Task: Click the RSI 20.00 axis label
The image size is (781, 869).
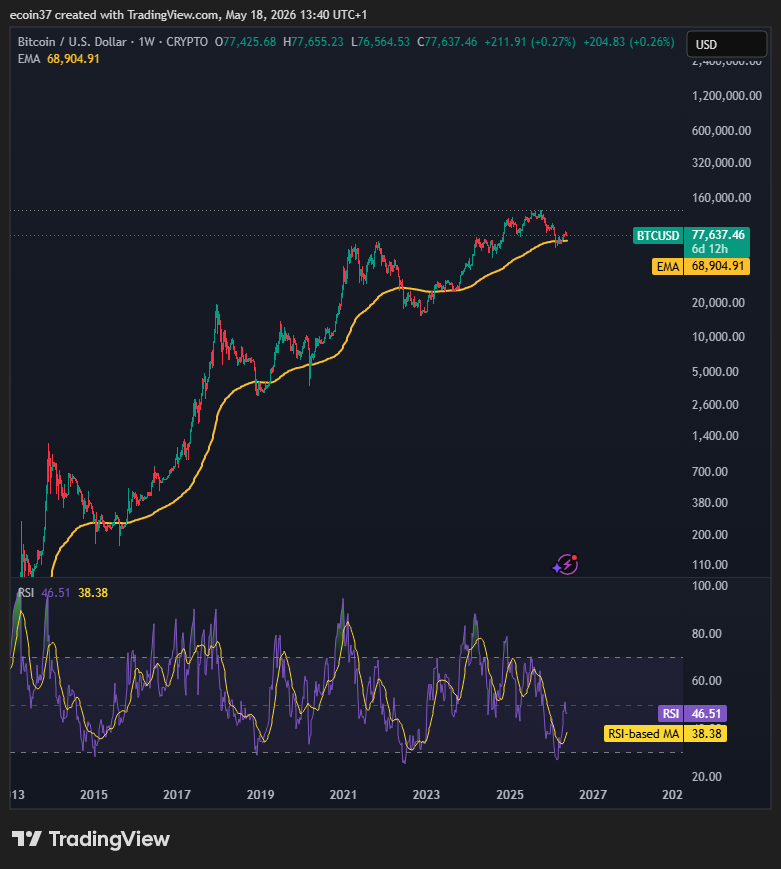Action: pos(707,776)
